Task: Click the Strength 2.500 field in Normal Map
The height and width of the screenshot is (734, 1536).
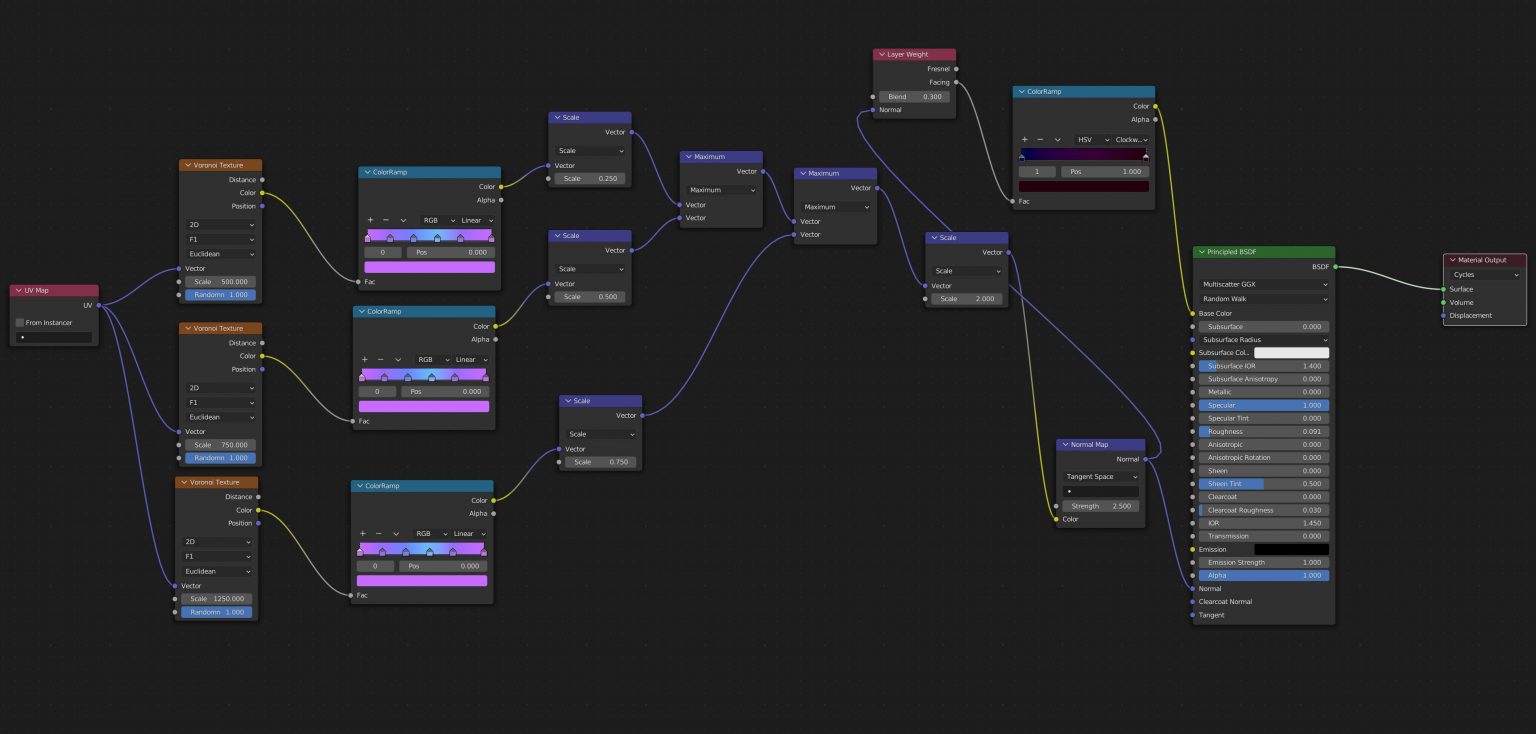Action: (x=1101, y=506)
